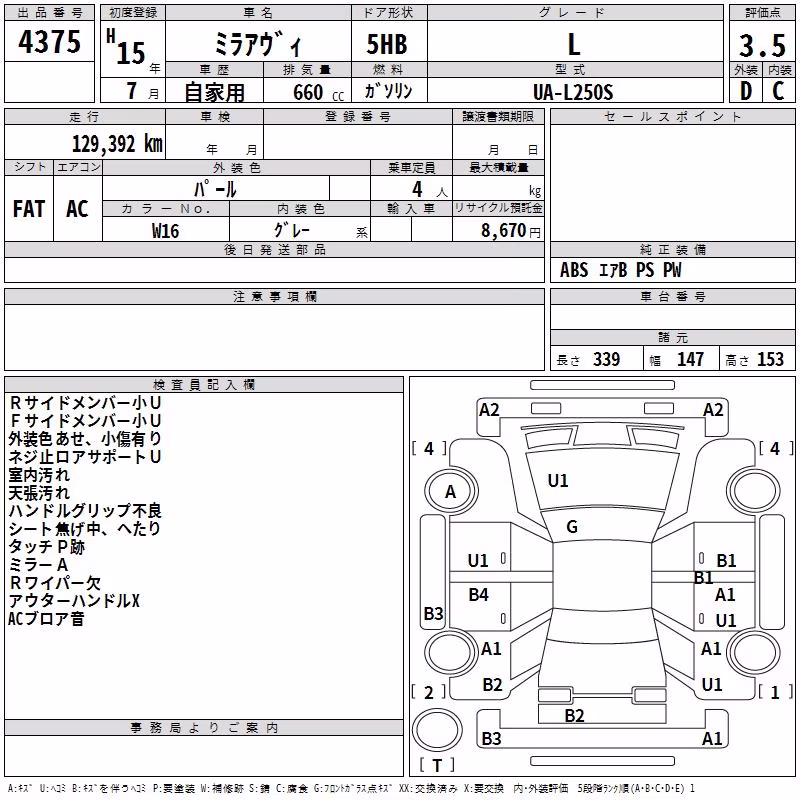Click the 注意事項欄 header

274,296
